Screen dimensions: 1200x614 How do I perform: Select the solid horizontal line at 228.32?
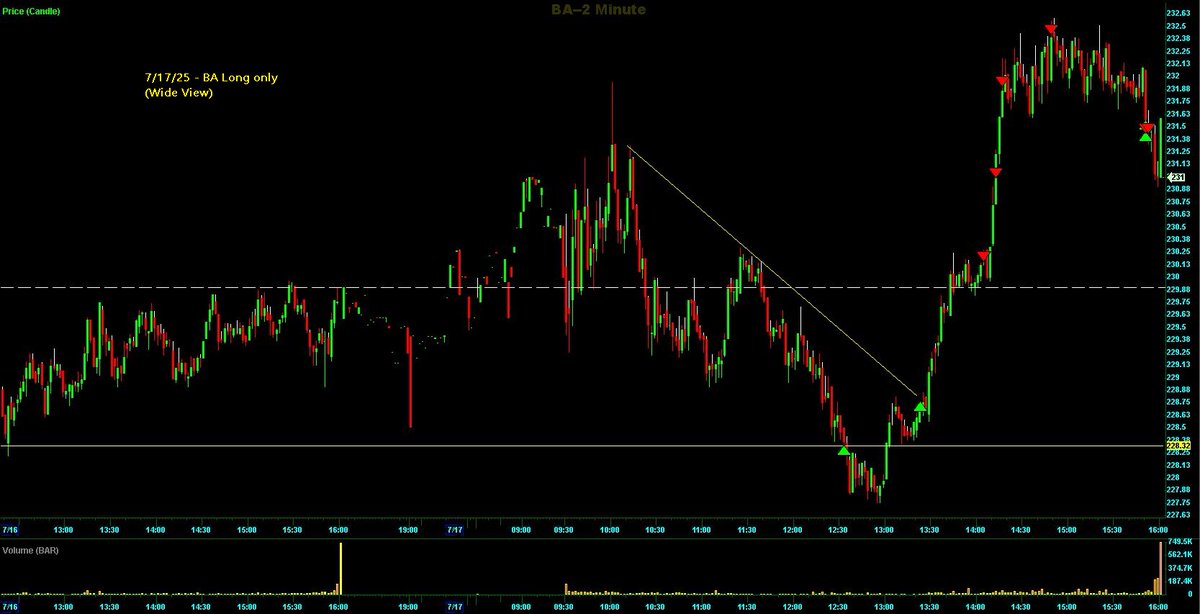[x=580, y=446]
